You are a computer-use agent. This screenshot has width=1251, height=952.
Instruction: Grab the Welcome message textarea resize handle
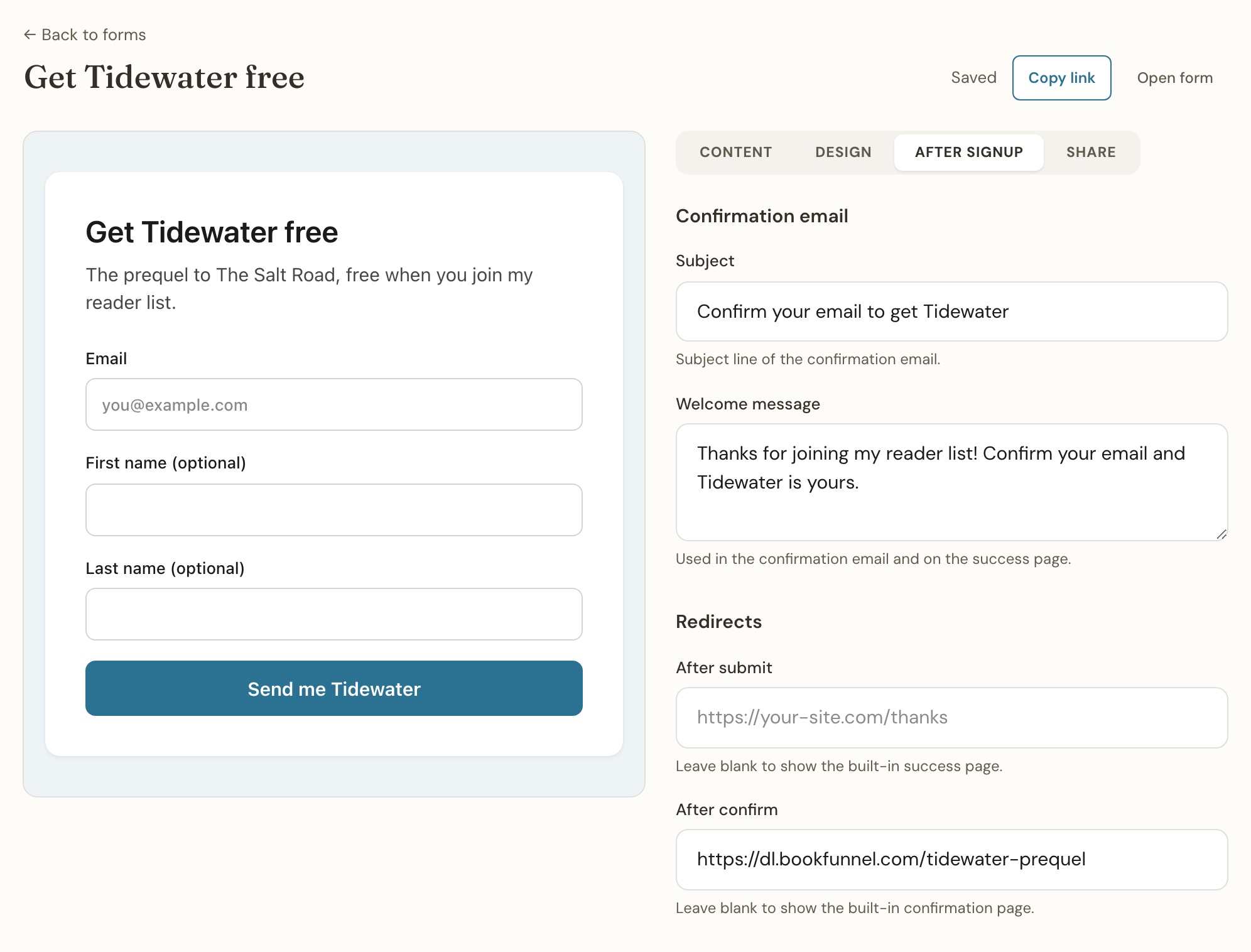[1221, 534]
